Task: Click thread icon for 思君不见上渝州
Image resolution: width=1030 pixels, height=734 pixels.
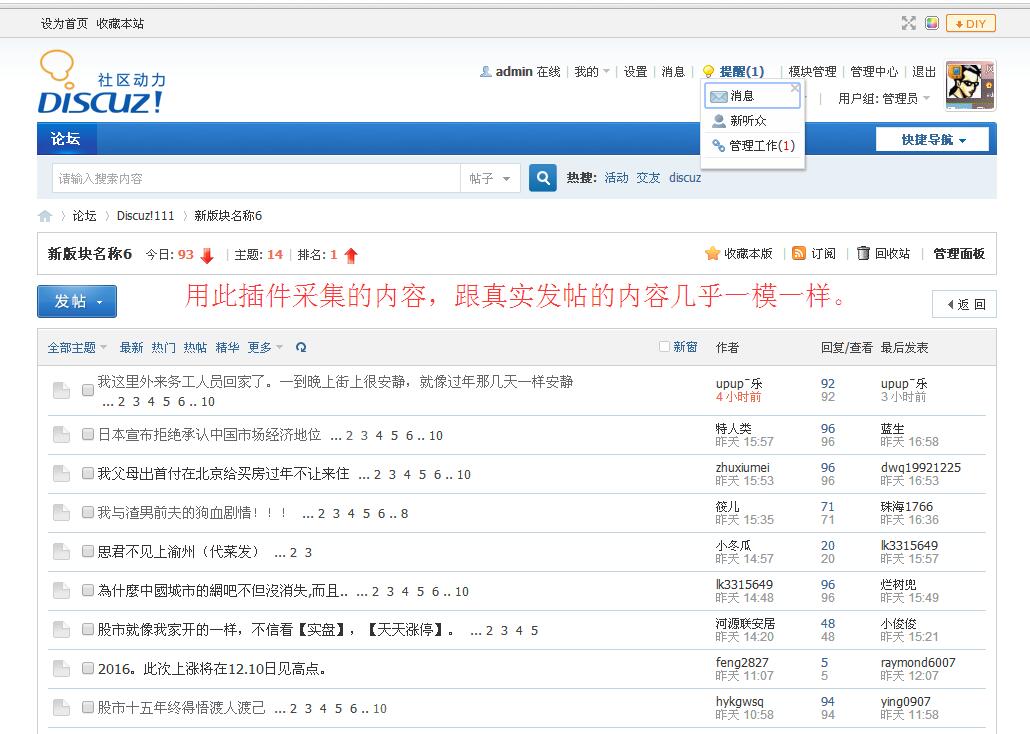Action: click(62, 552)
